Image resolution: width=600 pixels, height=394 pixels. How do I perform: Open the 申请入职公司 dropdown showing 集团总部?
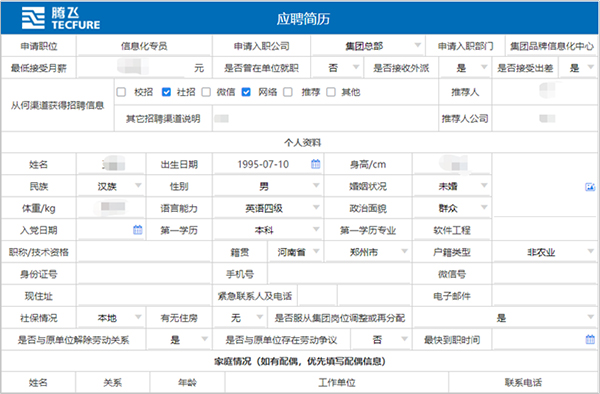pyautogui.click(x=367, y=46)
